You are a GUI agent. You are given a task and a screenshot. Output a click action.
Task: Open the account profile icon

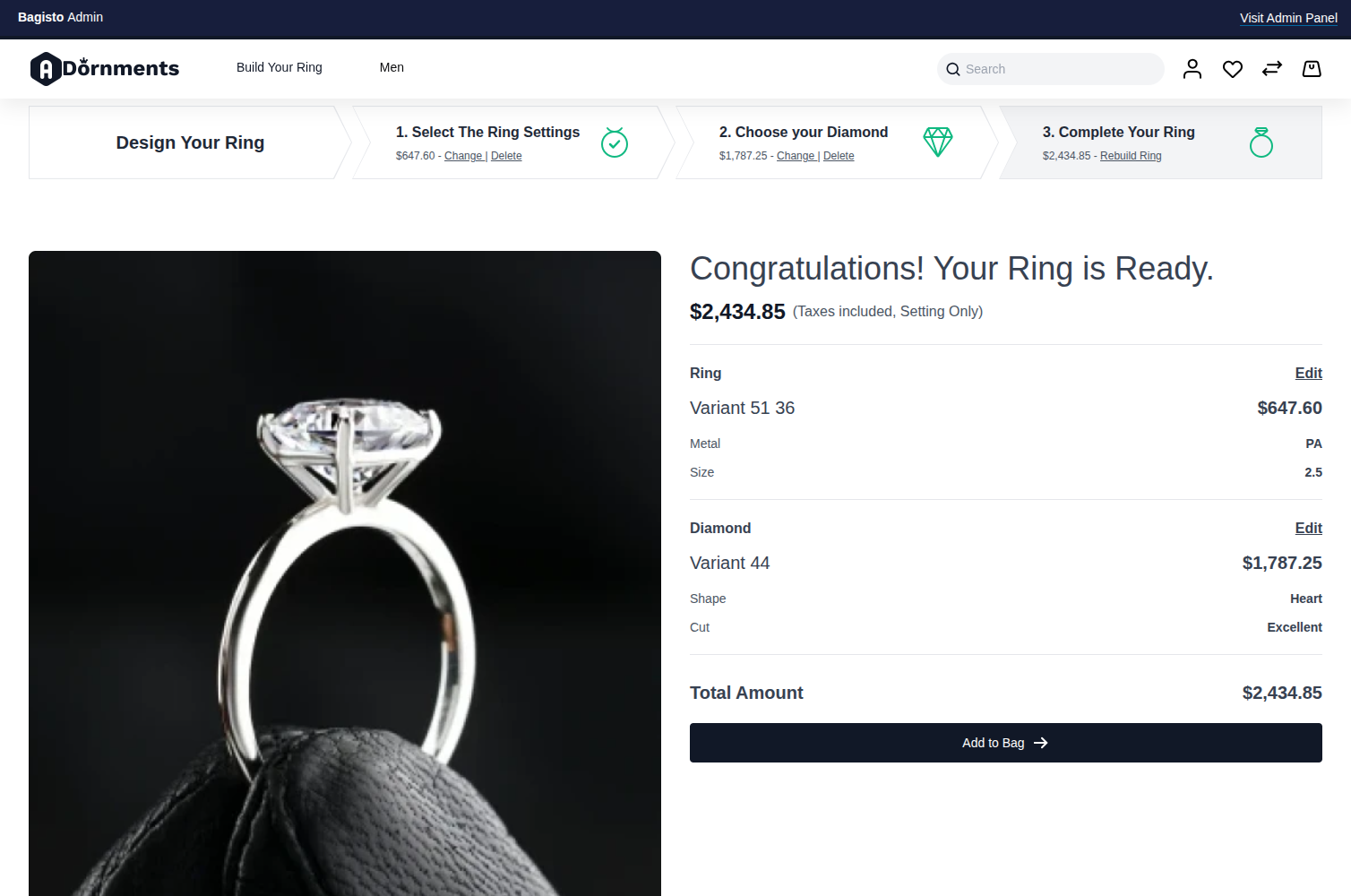[1192, 68]
